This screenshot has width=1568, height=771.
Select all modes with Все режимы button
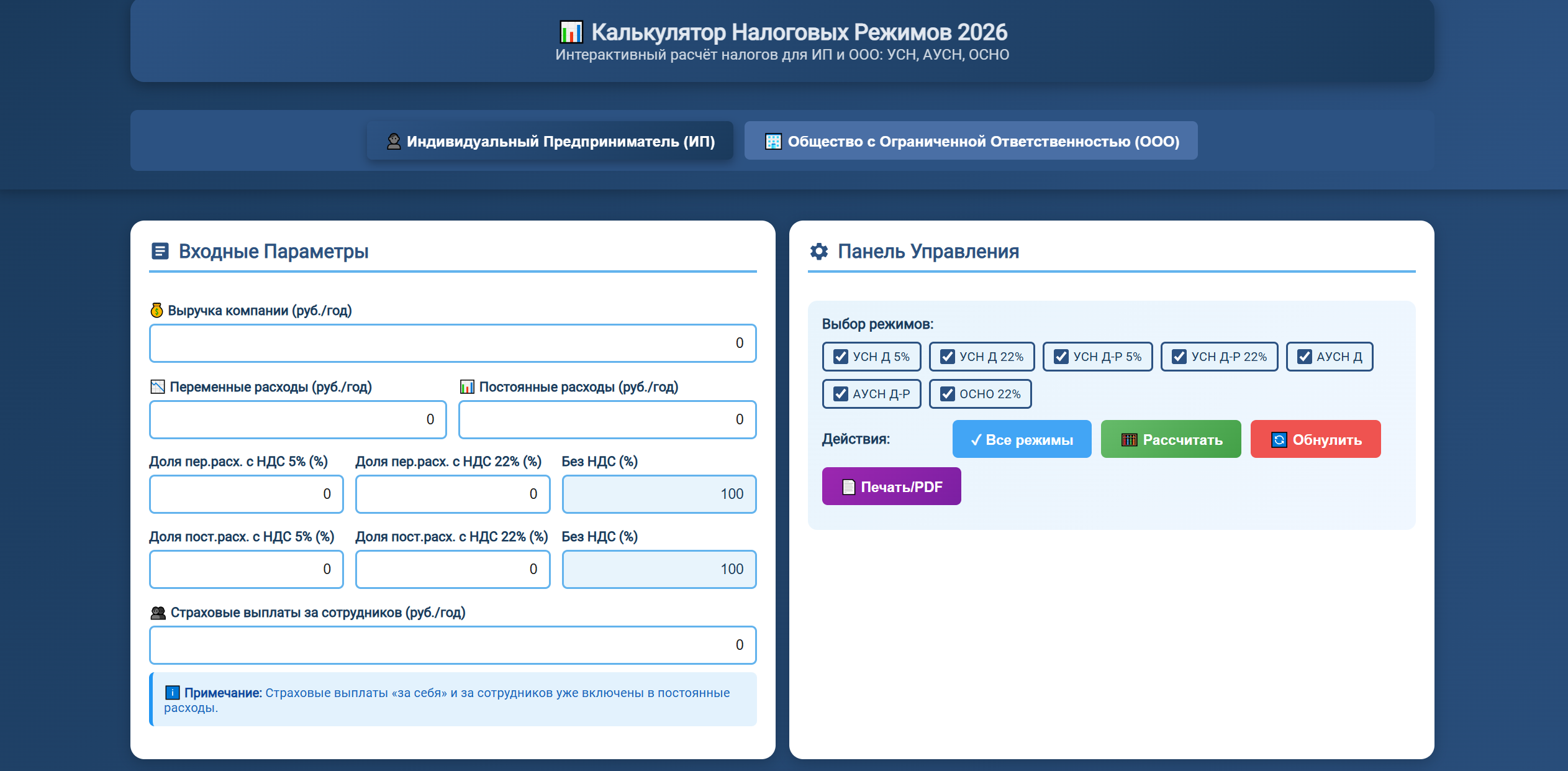pos(1022,439)
